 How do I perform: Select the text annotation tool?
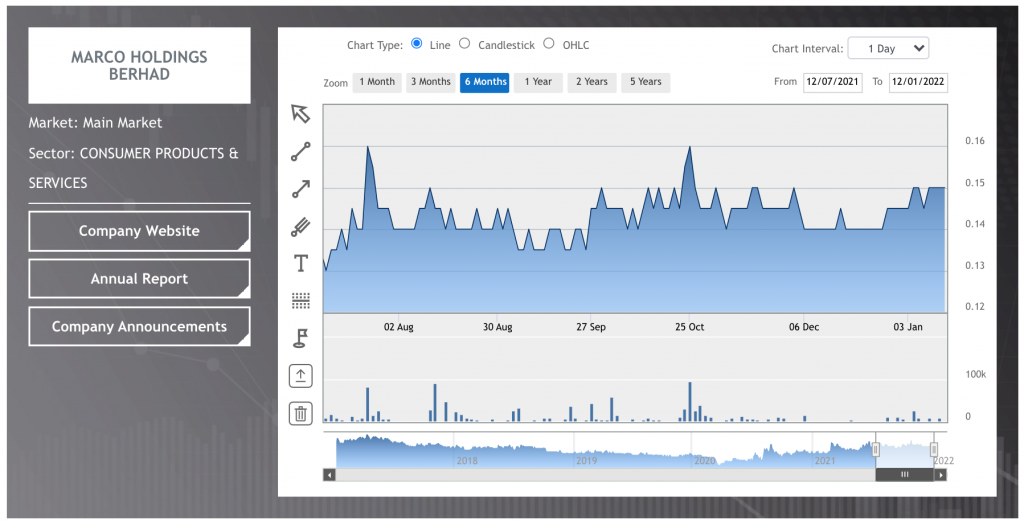coord(301,263)
